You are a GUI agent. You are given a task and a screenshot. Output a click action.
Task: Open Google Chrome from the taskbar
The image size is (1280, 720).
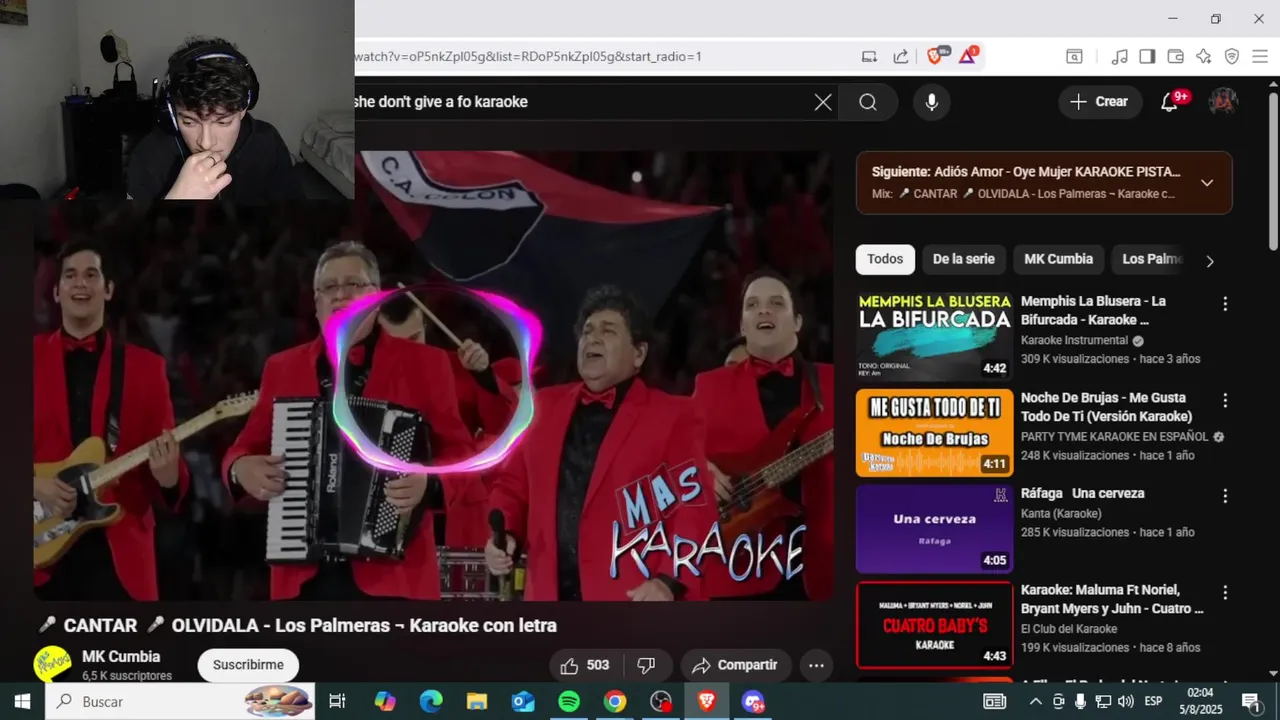(x=615, y=701)
